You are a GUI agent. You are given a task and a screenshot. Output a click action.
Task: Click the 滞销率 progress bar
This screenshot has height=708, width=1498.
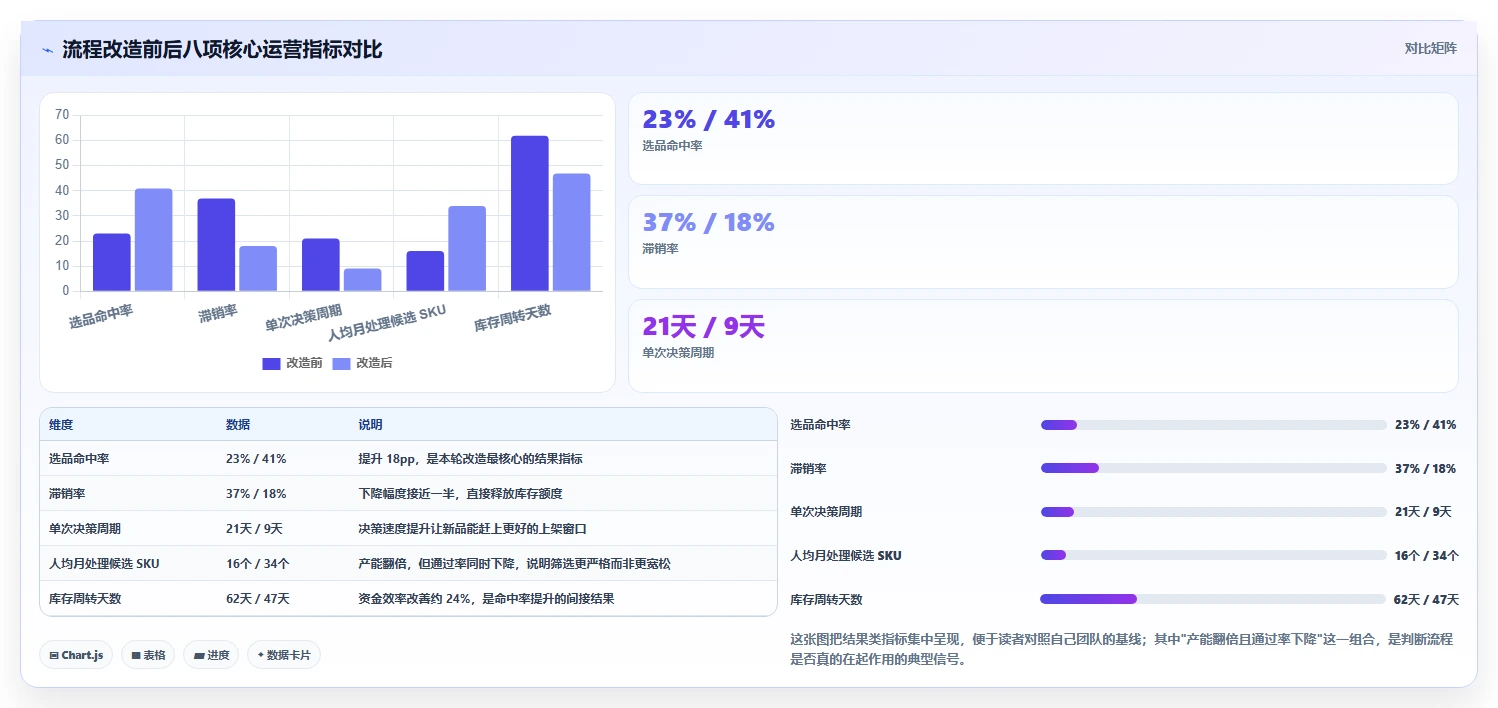click(x=1213, y=468)
